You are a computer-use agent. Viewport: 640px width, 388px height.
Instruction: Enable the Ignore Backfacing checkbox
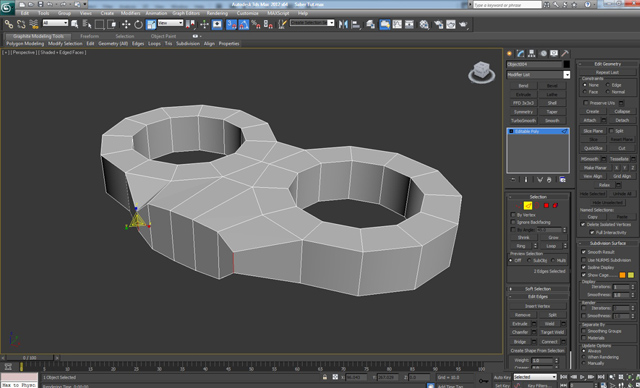[x=513, y=222]
